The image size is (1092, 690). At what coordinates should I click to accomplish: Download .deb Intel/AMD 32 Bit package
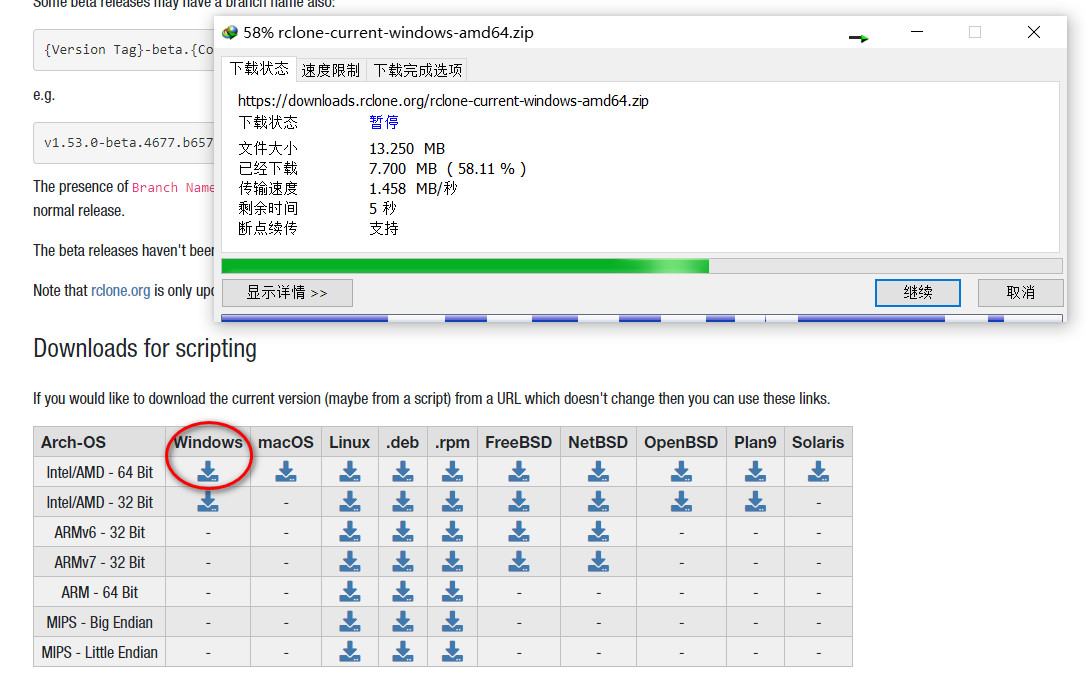tap(403, 502)
